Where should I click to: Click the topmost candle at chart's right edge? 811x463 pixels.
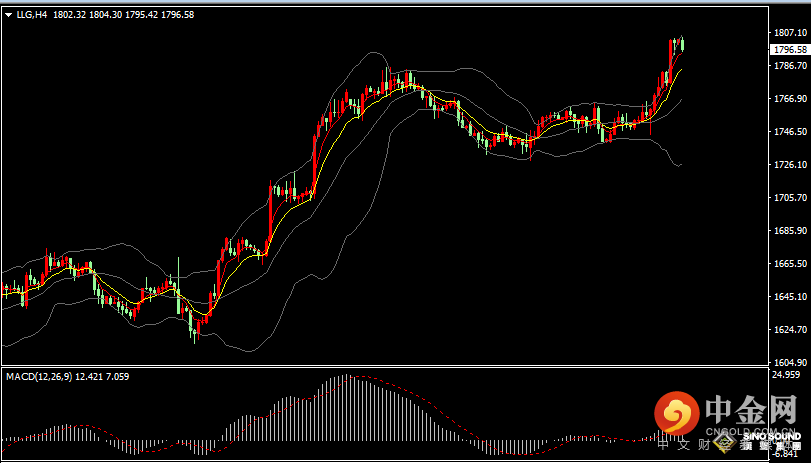(x=681, y=42)
